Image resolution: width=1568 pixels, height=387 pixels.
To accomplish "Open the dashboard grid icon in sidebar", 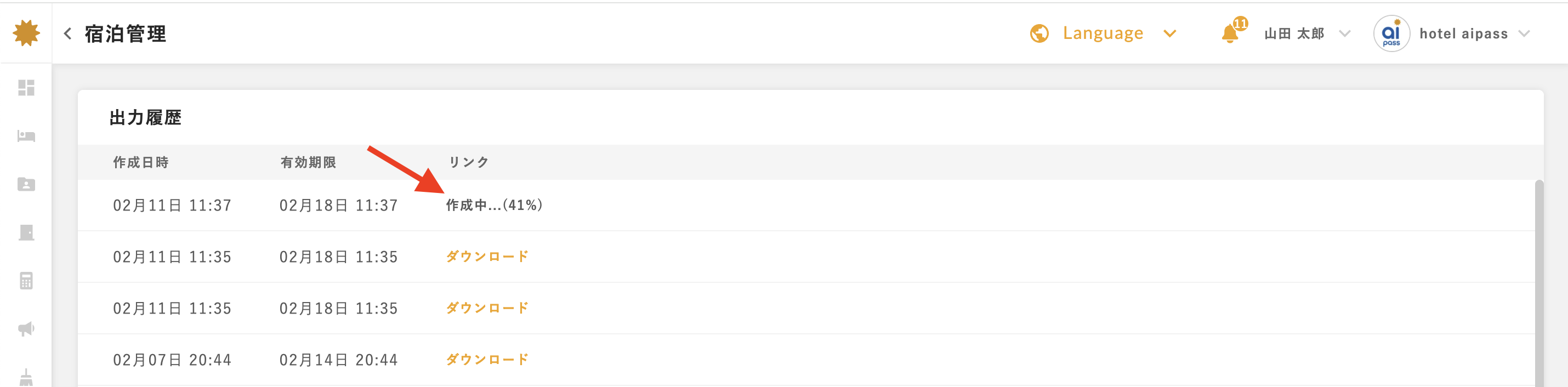I will click(x=26, y=88).
